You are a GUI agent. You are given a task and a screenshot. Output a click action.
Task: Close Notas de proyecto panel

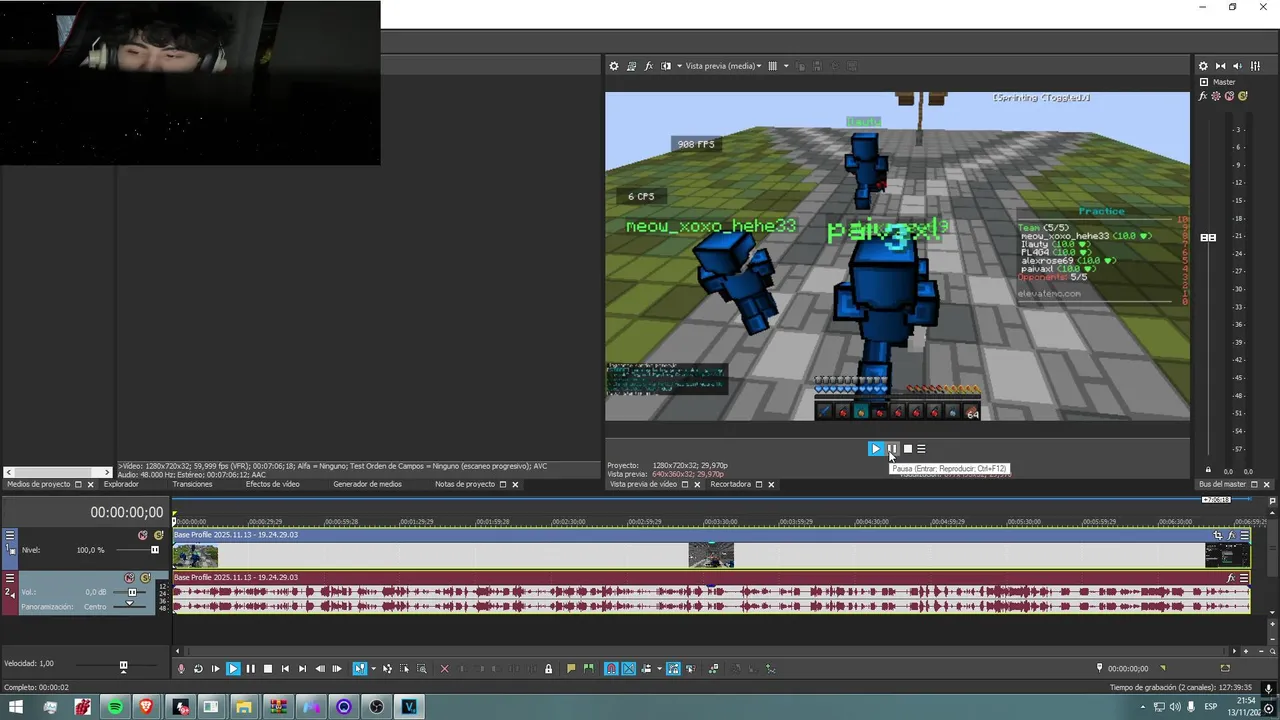tap(515, 484)
